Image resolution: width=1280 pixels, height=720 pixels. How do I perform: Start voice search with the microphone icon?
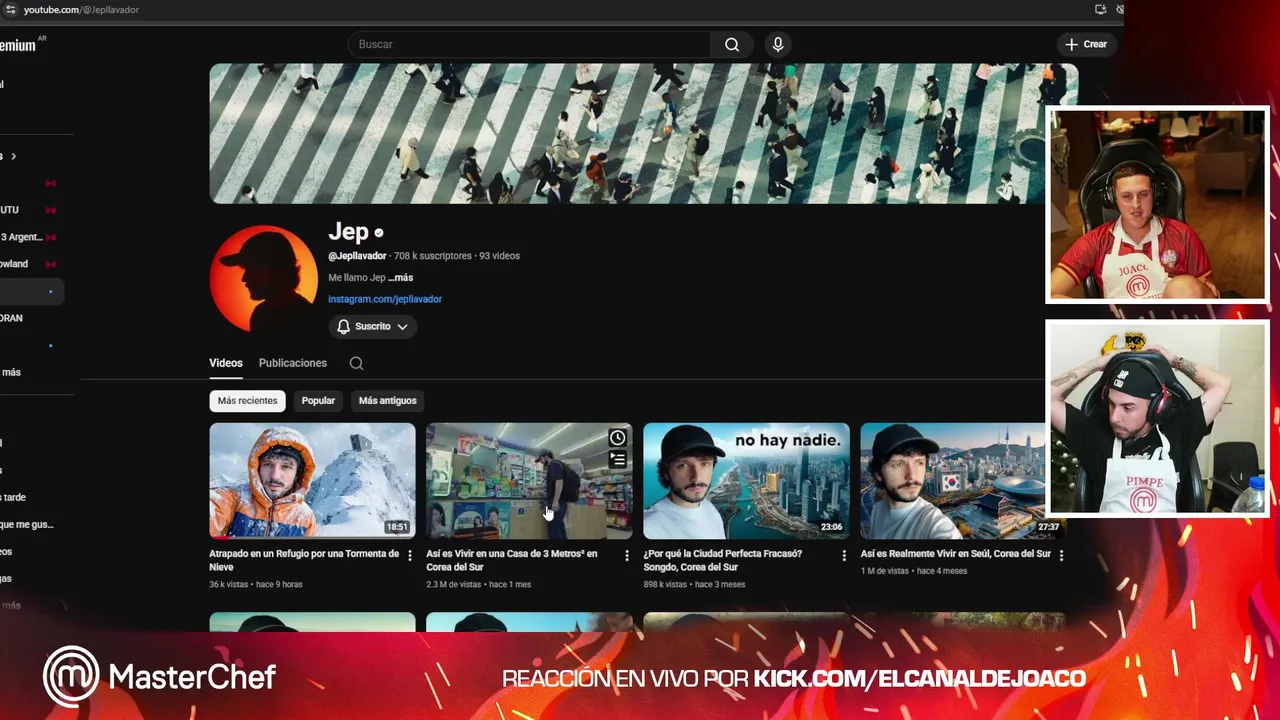(778, 44)
